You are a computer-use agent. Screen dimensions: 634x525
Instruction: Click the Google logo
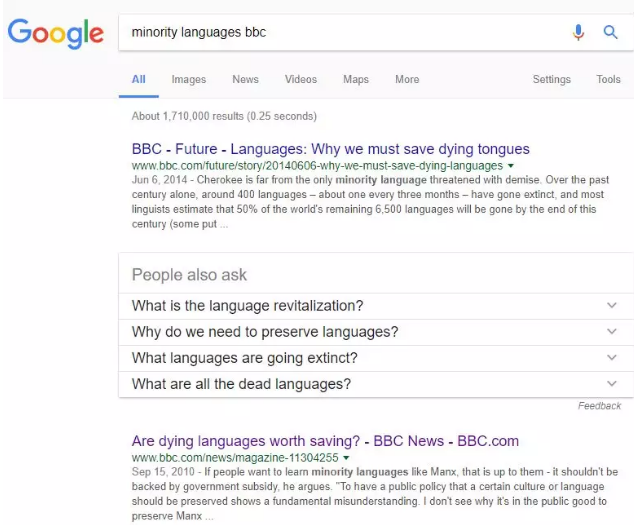tap(56, 34)
